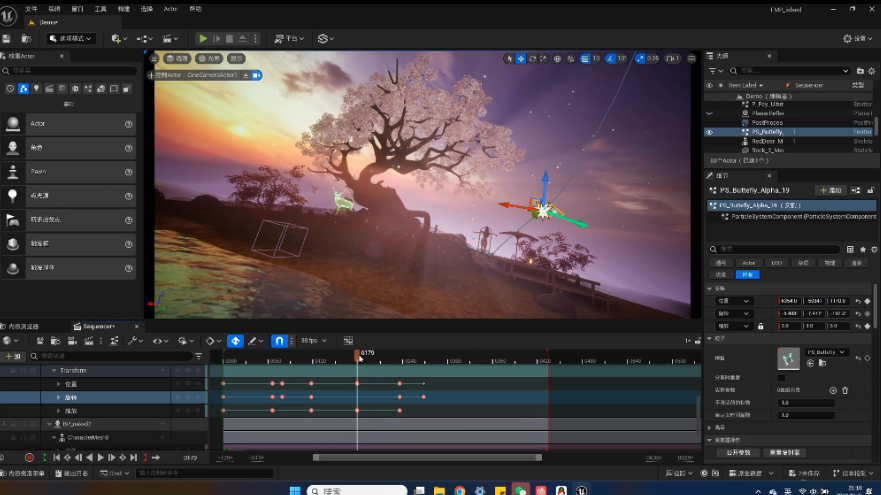The image size is (881, 495).
Task: Maximize the viewport with the corner layout icon
Action: tap(692, 58)
